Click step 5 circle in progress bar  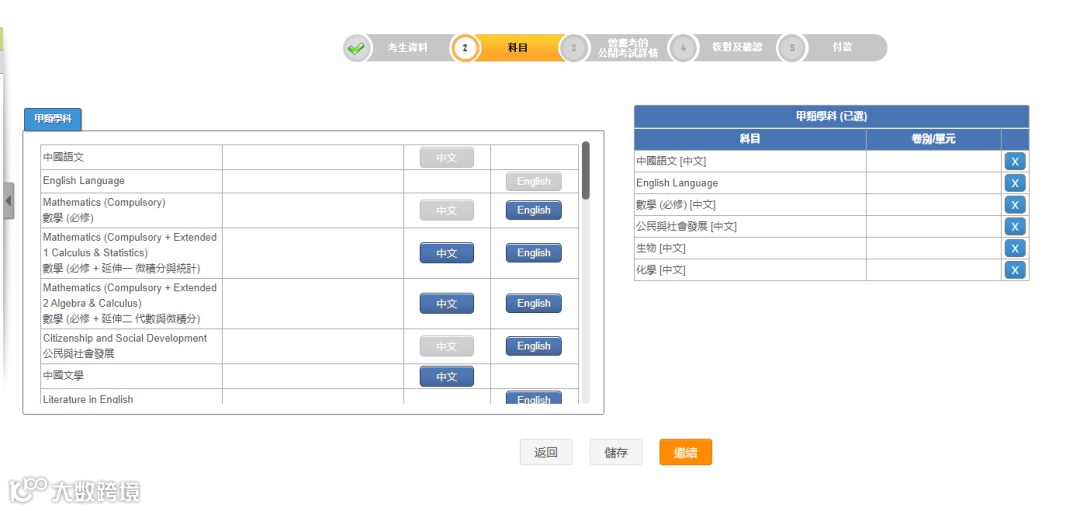792,48
